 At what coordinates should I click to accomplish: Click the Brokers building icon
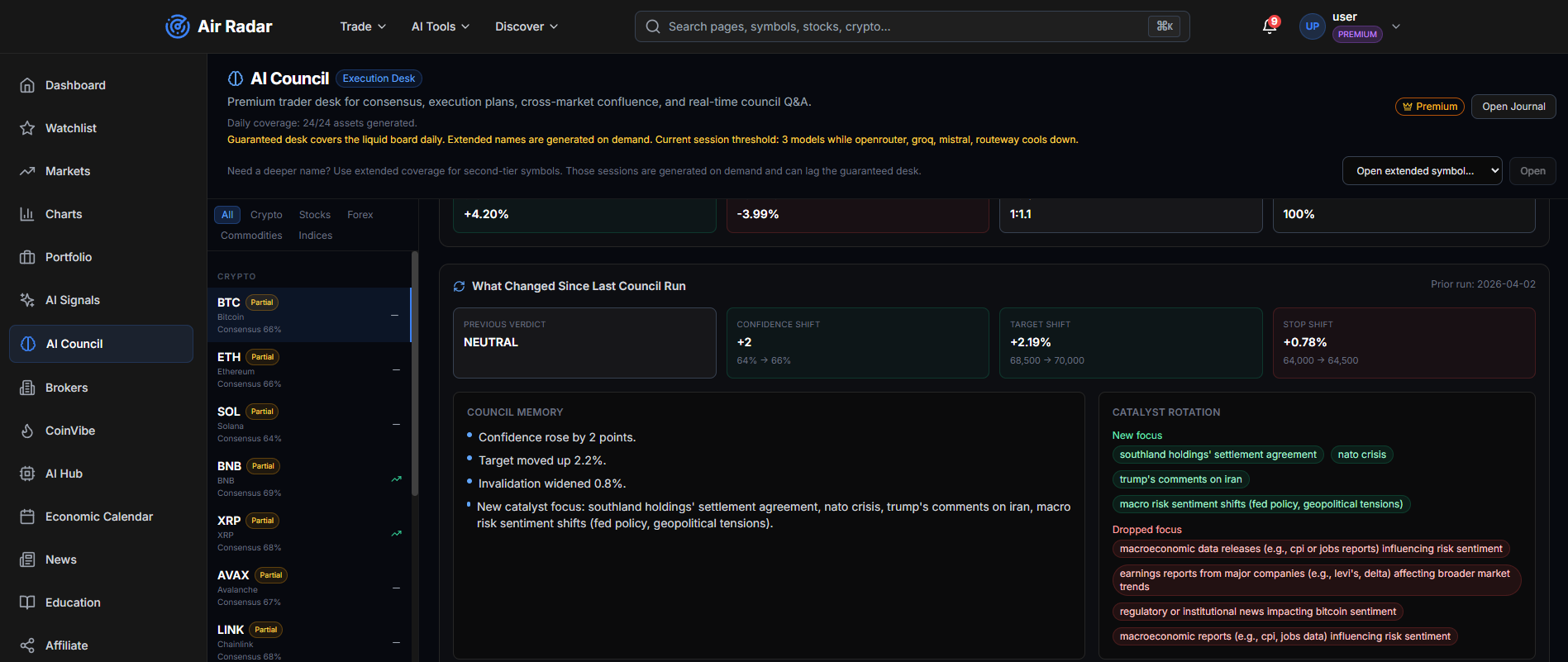[27, 388]
